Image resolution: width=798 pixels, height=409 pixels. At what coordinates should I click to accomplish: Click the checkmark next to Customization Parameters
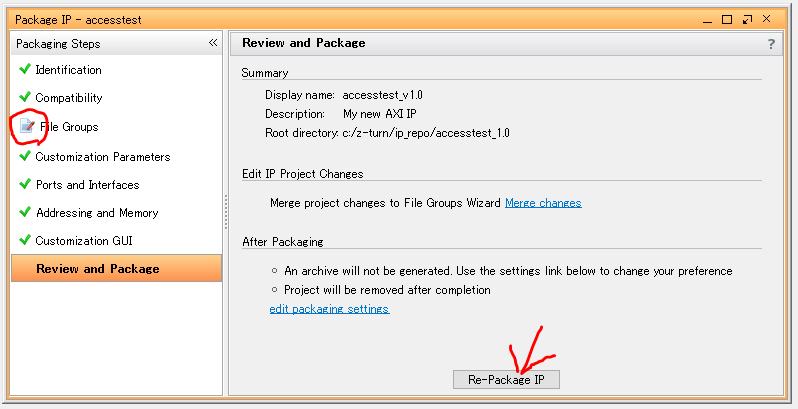click(x=24, y=156)
